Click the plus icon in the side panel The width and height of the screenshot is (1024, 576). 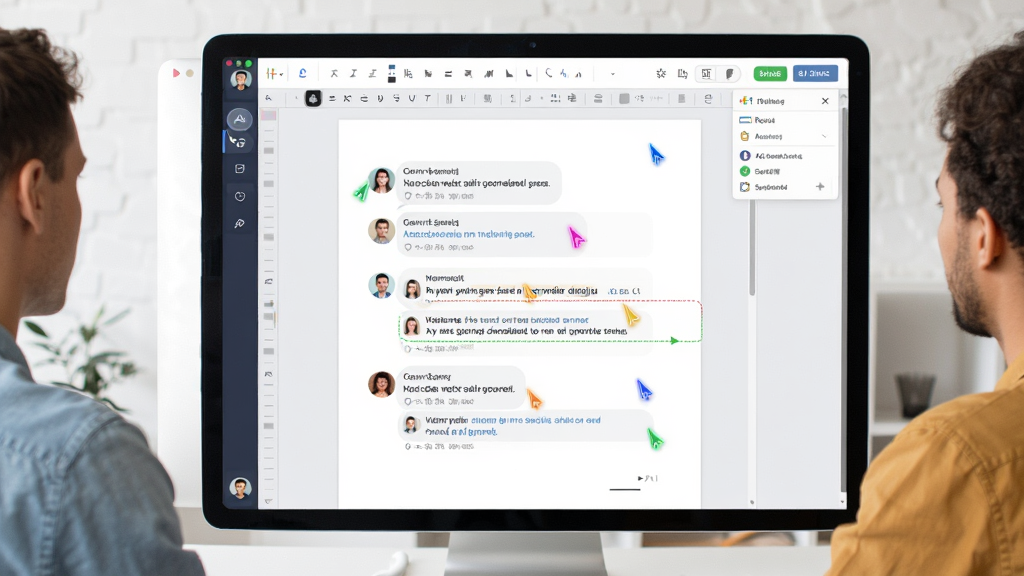(820, 187)
